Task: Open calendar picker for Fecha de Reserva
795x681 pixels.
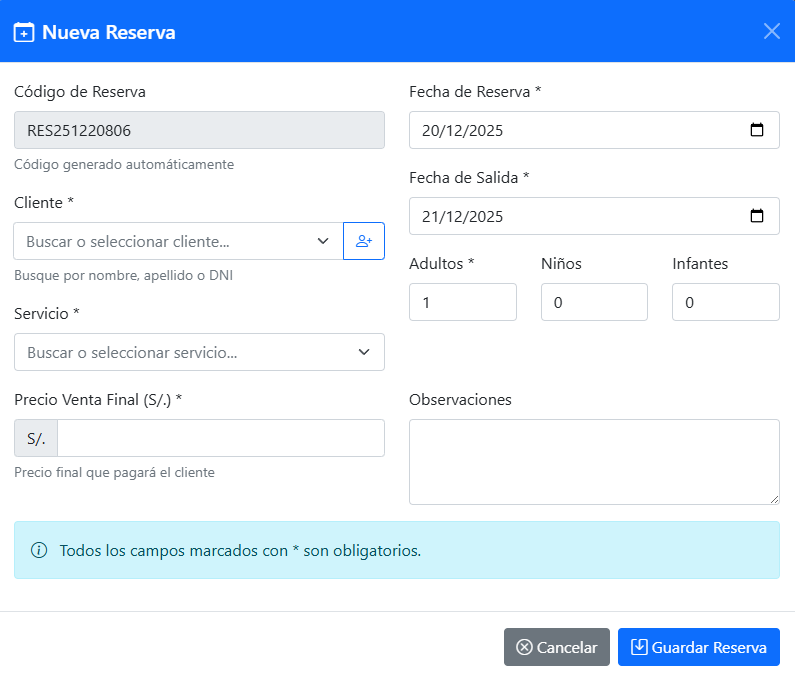Action: tap(757, 130)
